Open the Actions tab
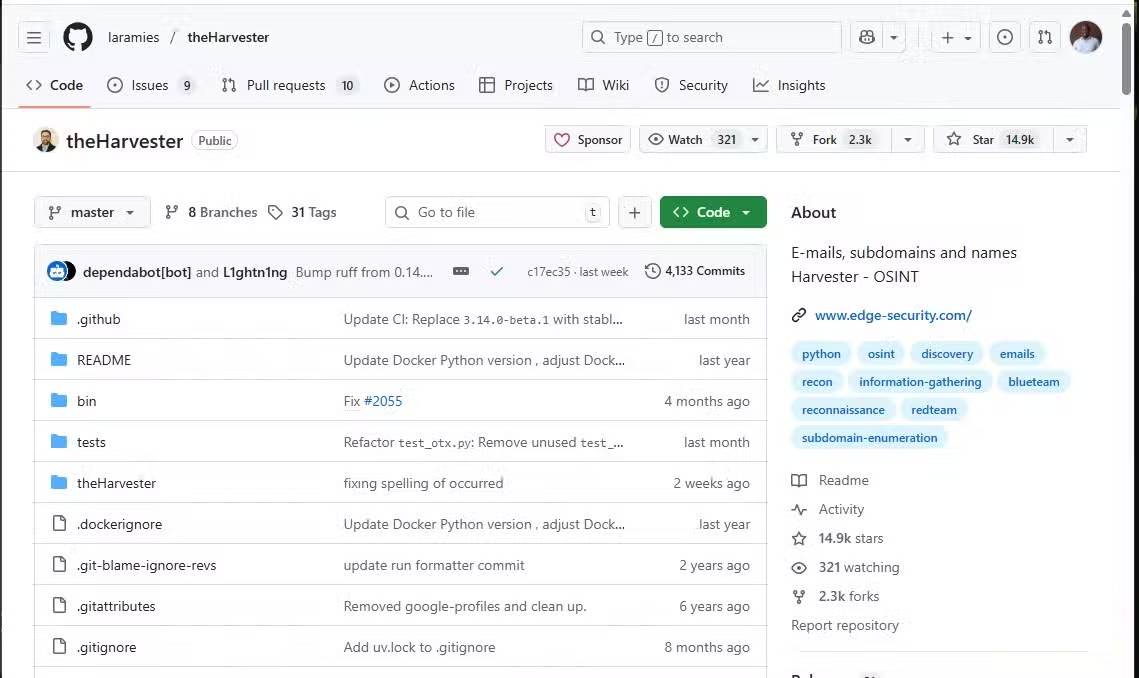The image size is (1139, 678). click(419, 85)
